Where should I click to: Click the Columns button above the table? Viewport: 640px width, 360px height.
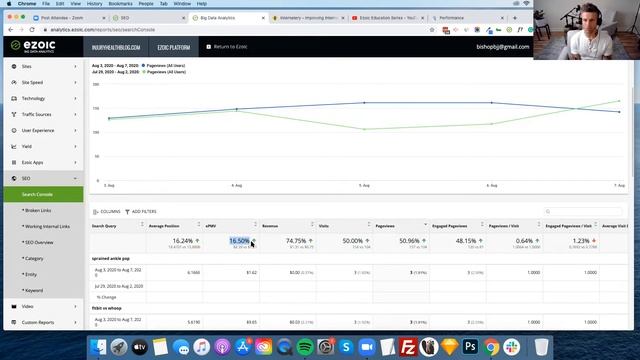tap(107, 212)
